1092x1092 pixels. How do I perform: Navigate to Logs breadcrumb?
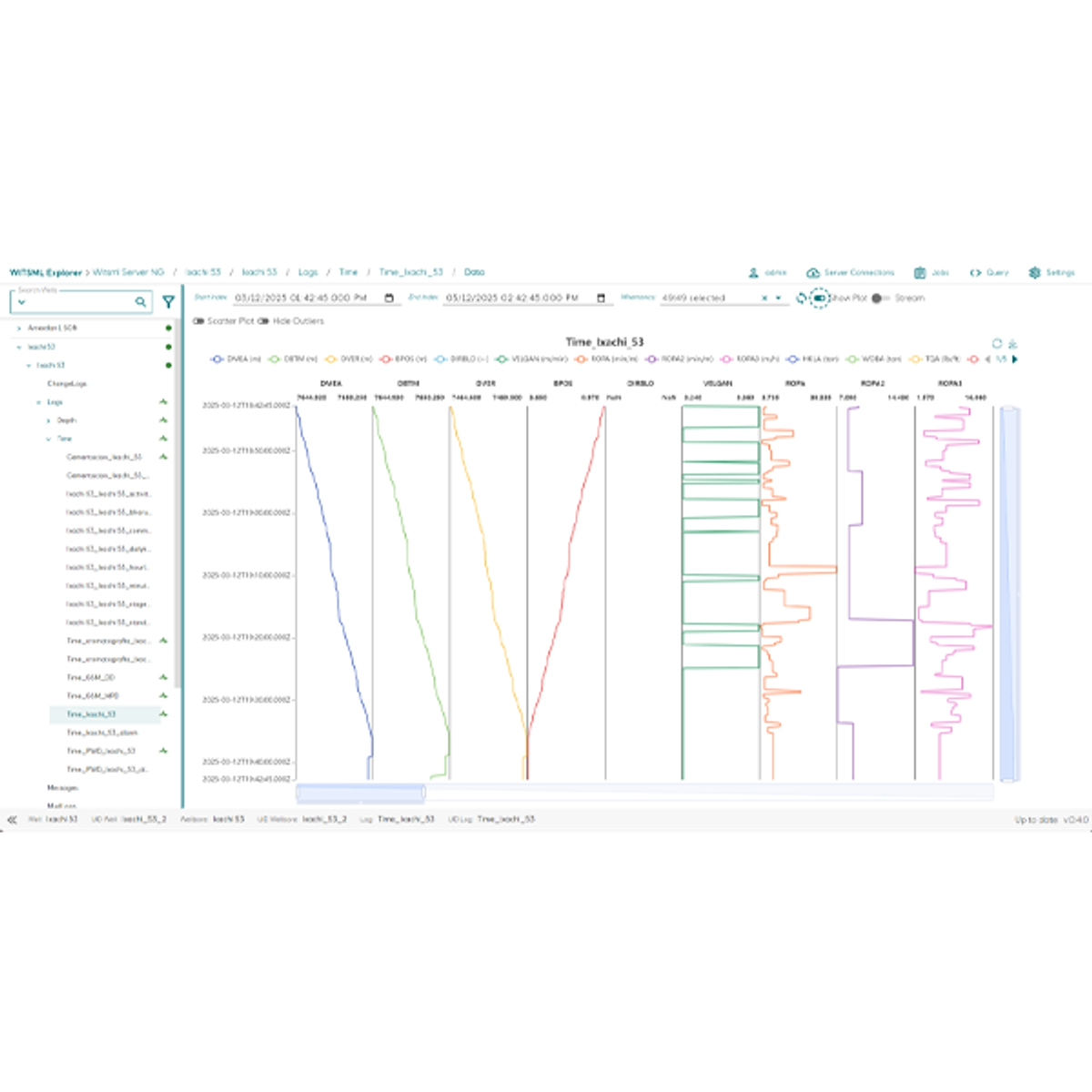(308, 272)
